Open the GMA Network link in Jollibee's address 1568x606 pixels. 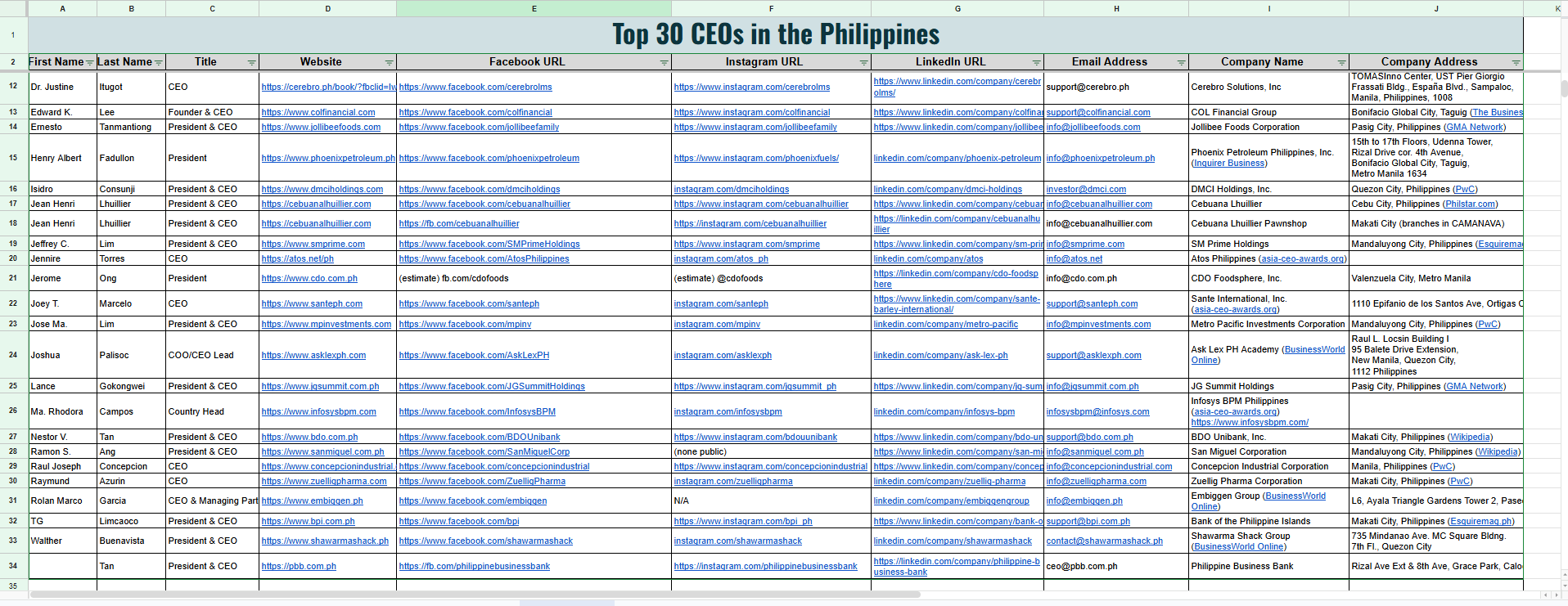(x=1474, y=127)
